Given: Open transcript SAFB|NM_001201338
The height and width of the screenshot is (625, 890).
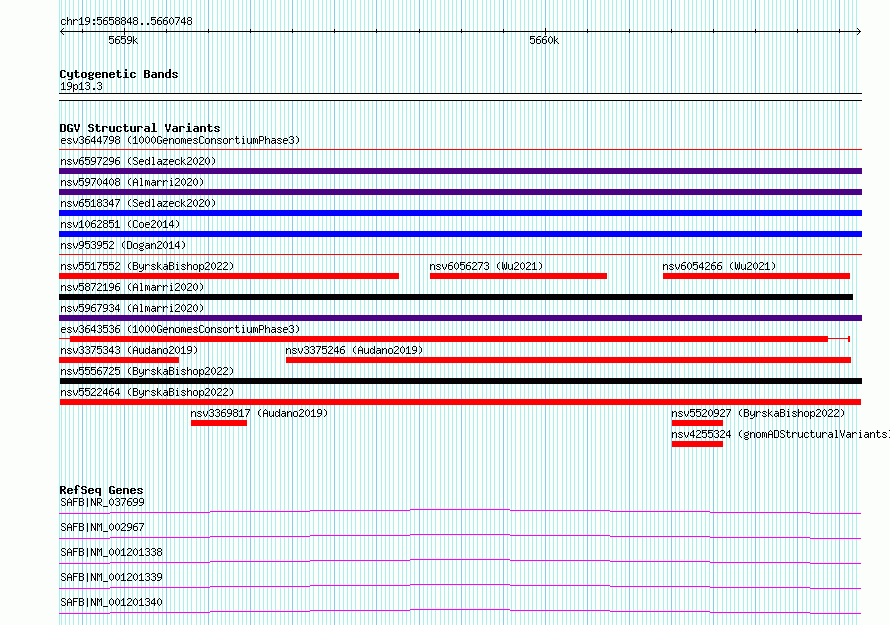Looking at the screenshot, I should click(111, 552).
